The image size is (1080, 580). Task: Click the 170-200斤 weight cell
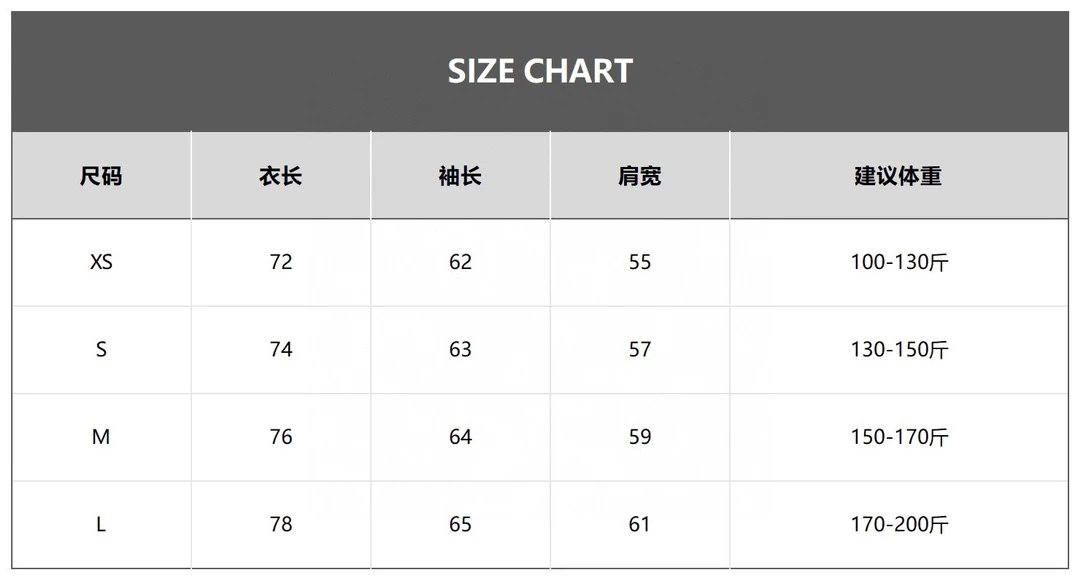coord(900,524)
